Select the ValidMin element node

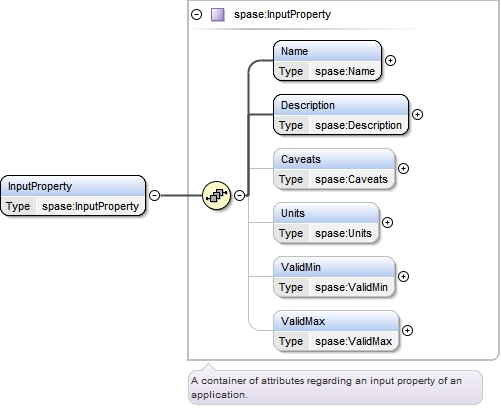point(334,277)
